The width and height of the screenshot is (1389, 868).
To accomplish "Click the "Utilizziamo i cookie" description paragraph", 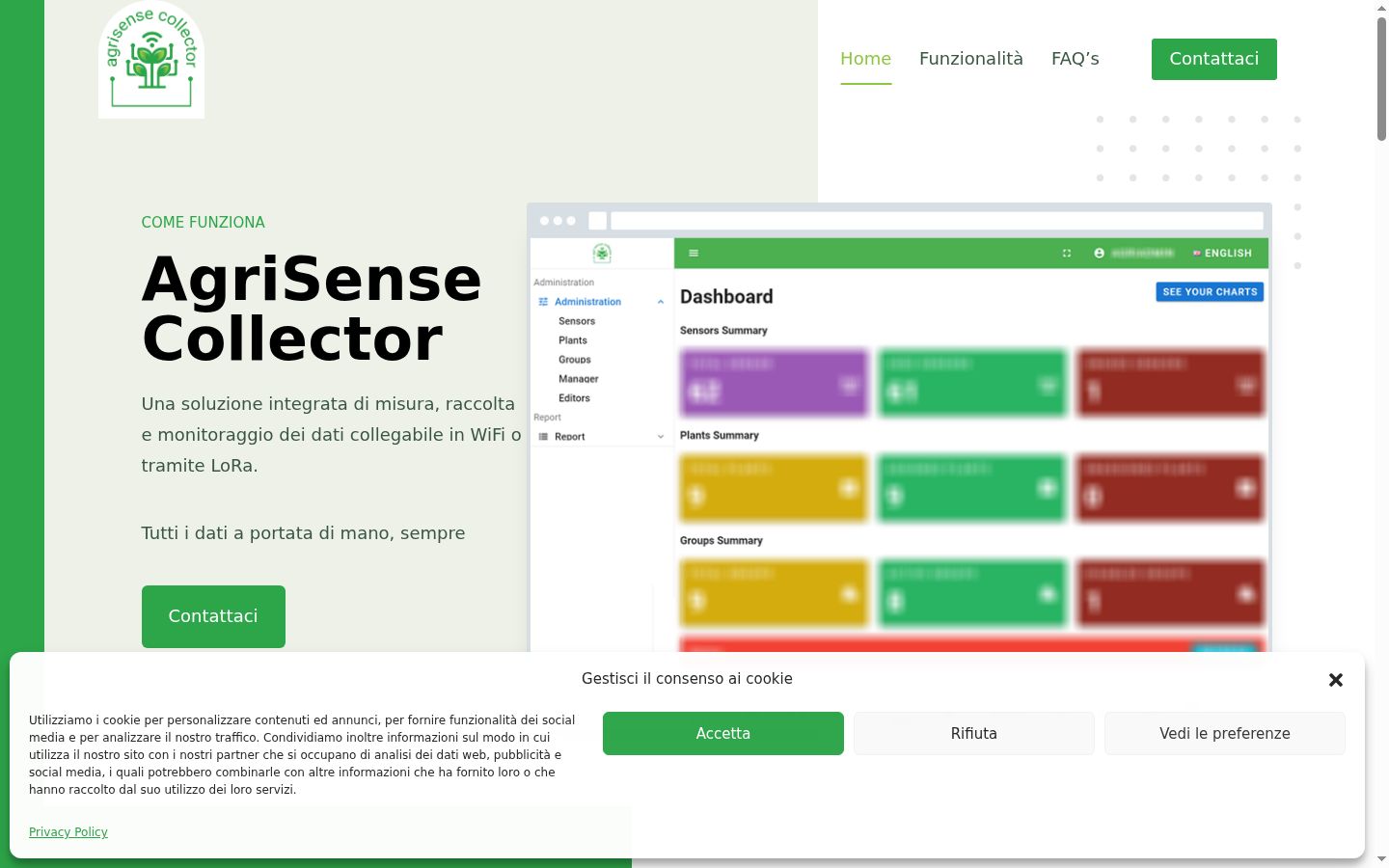I will click(302, 754).
